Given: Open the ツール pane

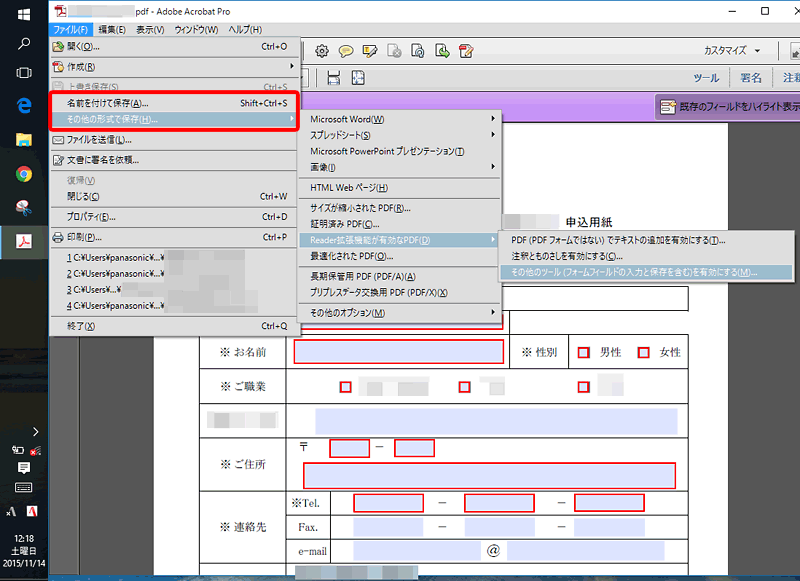Looking at the screenshot, I should [706, 78].
